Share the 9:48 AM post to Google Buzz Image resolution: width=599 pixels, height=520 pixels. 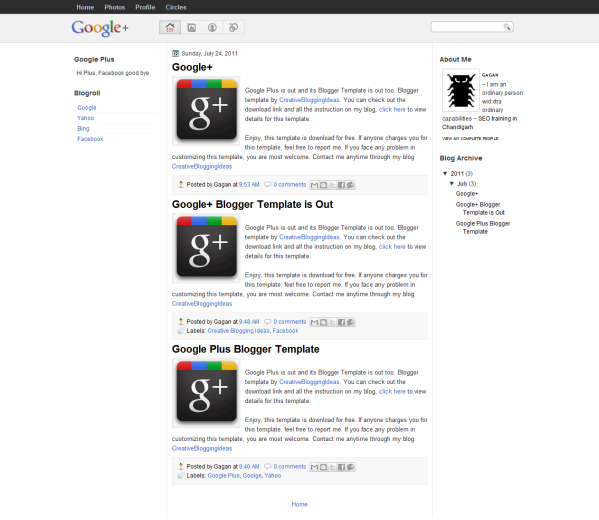tap(350, 322)
